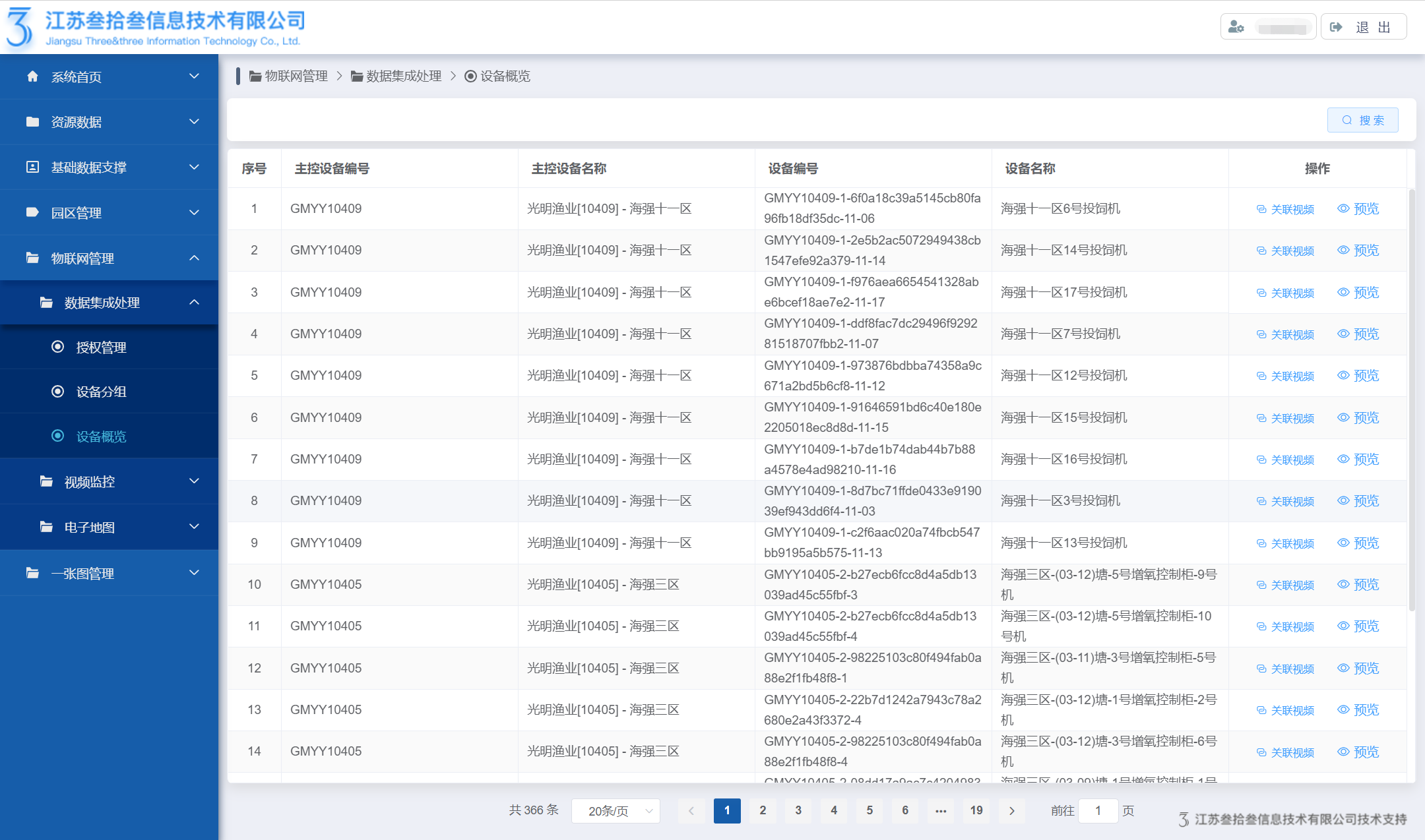
Task: Click the home icon next to 系统首页
Action: [32, 76]
